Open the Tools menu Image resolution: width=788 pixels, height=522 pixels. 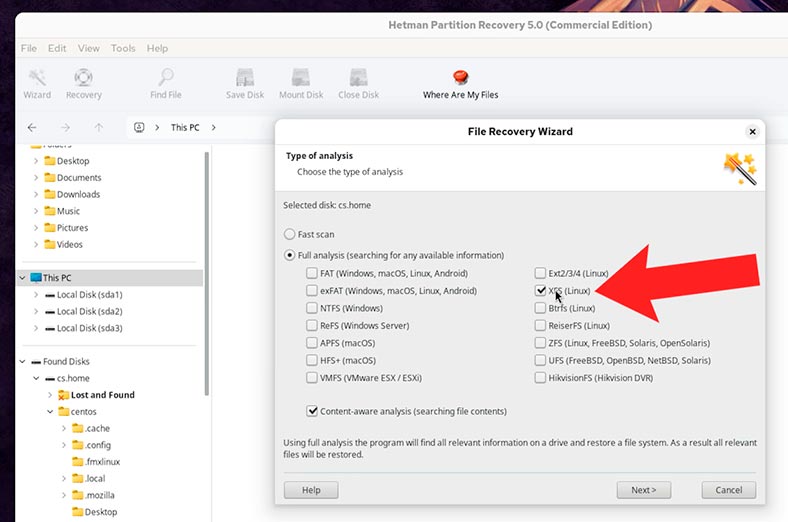click(x=123, y=48)
